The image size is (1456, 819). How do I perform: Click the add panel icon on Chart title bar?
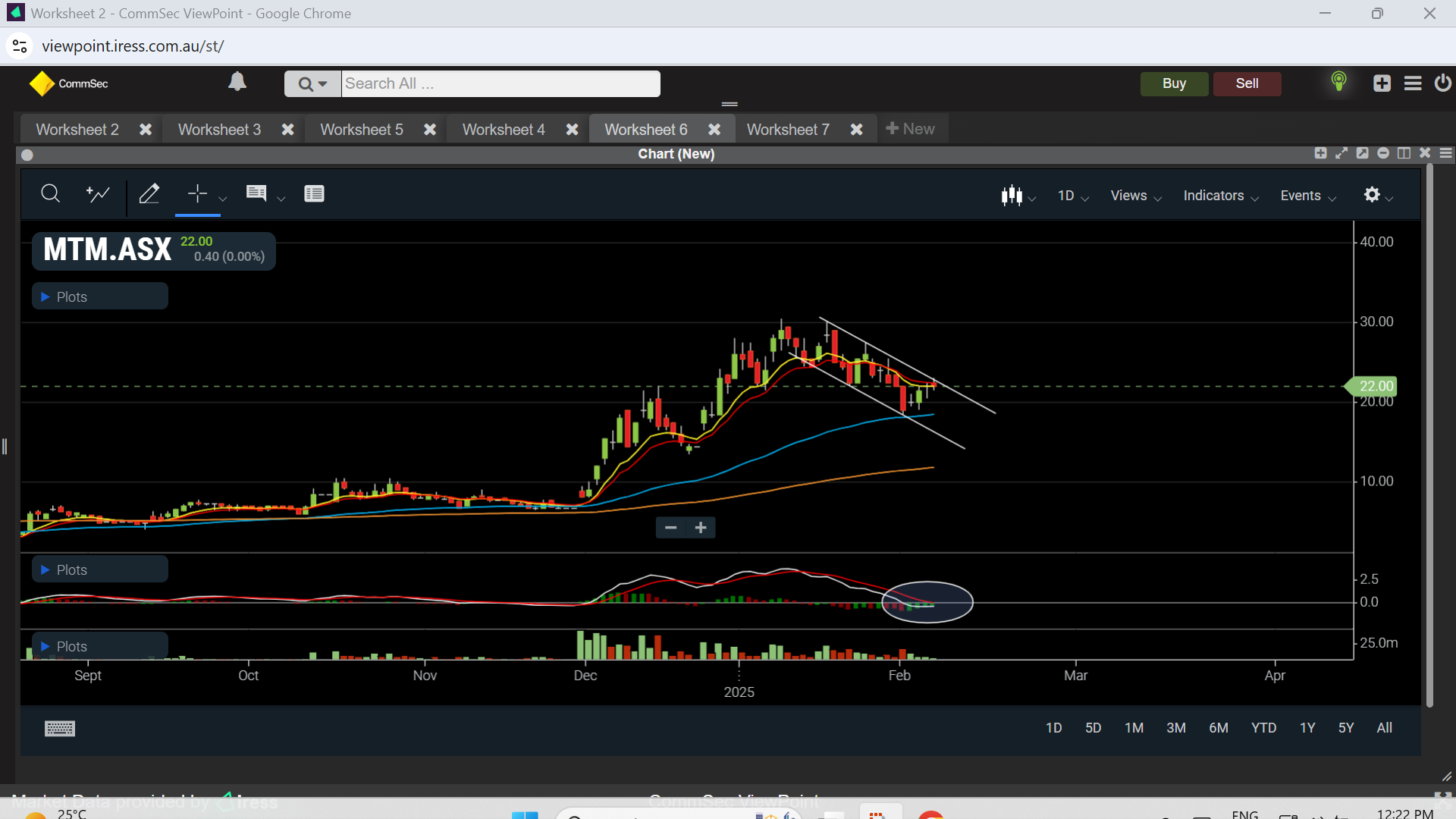(1320, 153)
